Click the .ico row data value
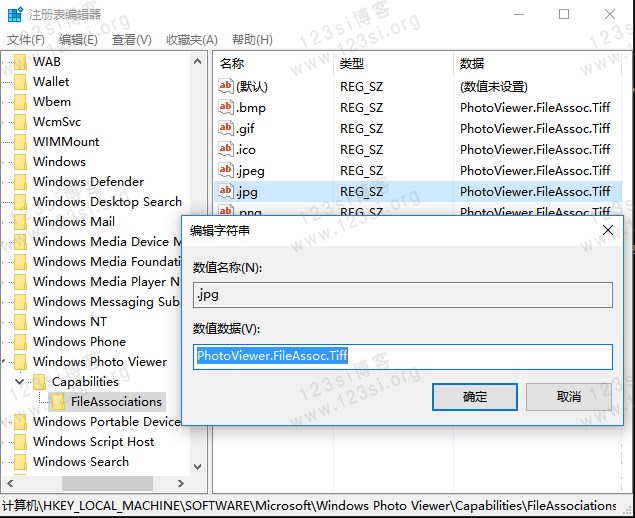This screenshot has width=635, height=518. [x=535, y=149]
